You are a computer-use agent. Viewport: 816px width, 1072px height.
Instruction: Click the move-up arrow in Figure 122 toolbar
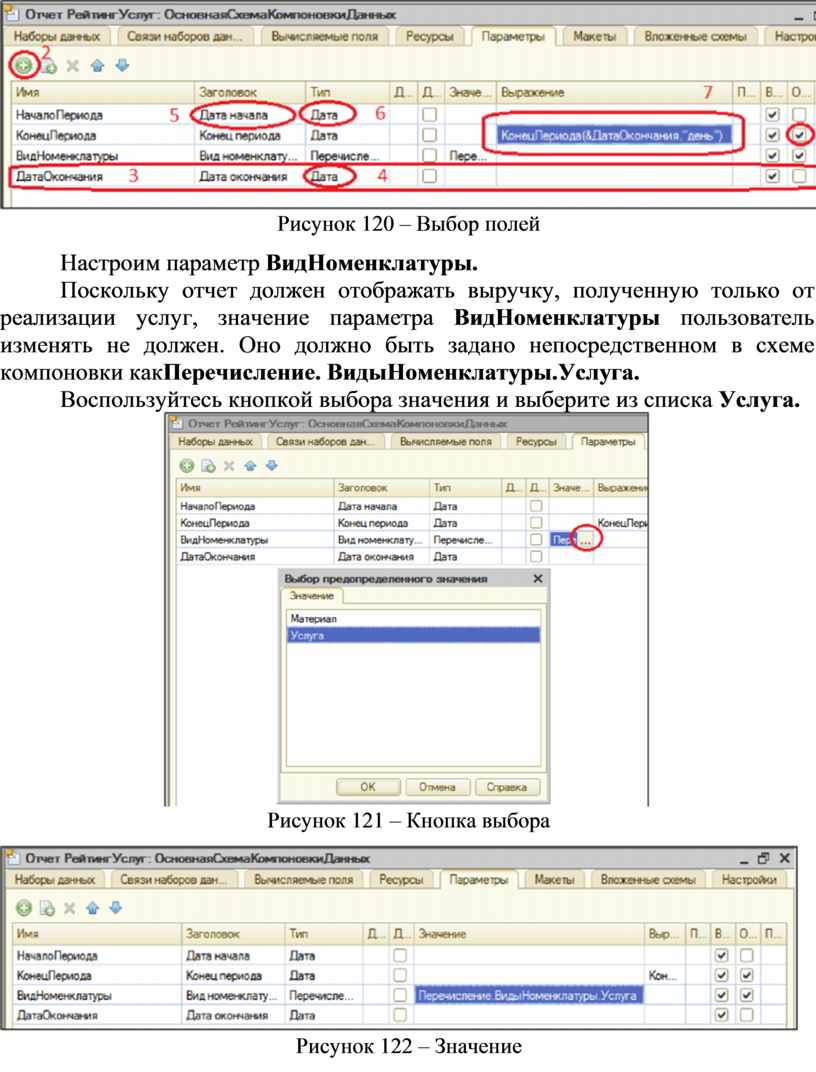coord(93,908)
